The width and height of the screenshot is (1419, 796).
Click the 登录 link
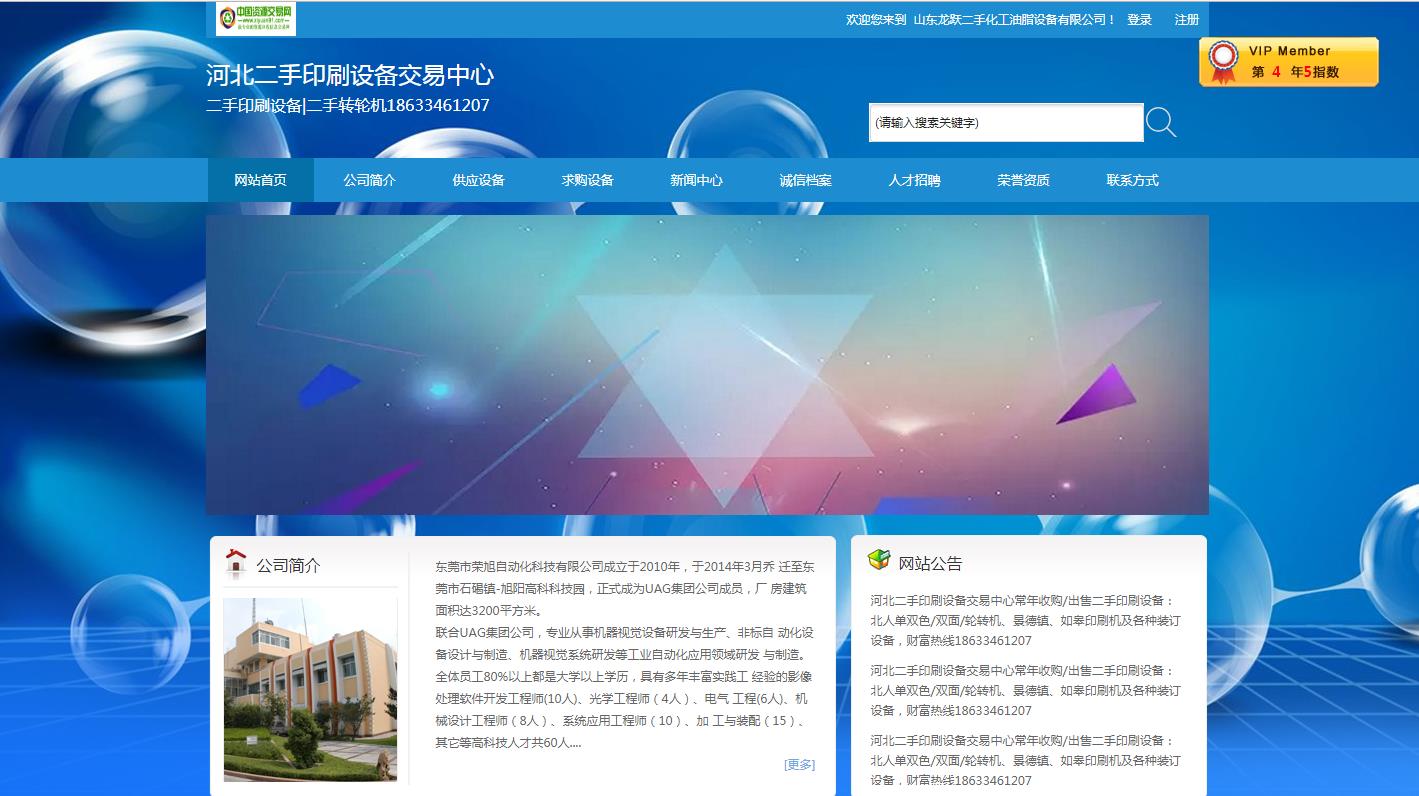tap(1140, 20)
